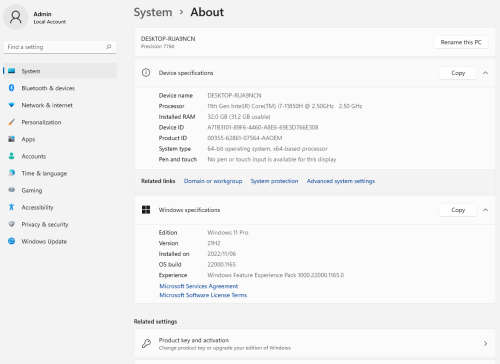Viewport: 500px width, 364px height.
Task: Open the System settings page
Action: (60, 71)
